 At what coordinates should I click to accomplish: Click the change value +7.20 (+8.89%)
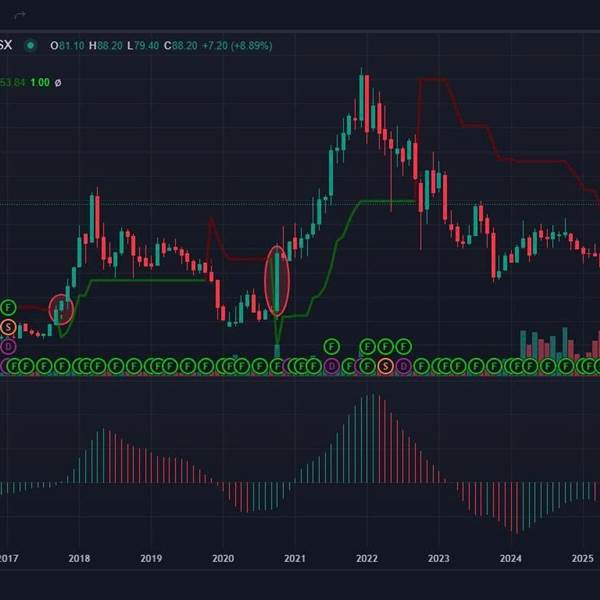click(237, 46)
